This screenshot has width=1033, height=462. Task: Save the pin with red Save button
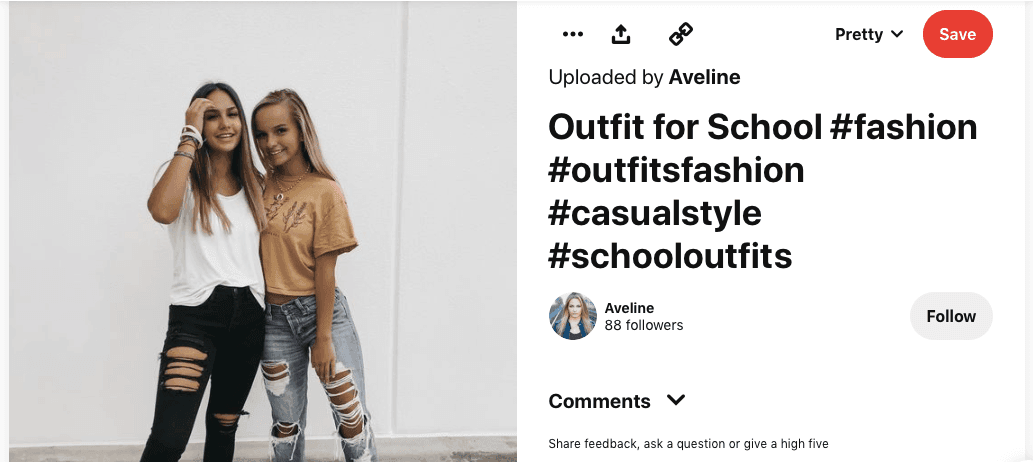coord(957,34)
